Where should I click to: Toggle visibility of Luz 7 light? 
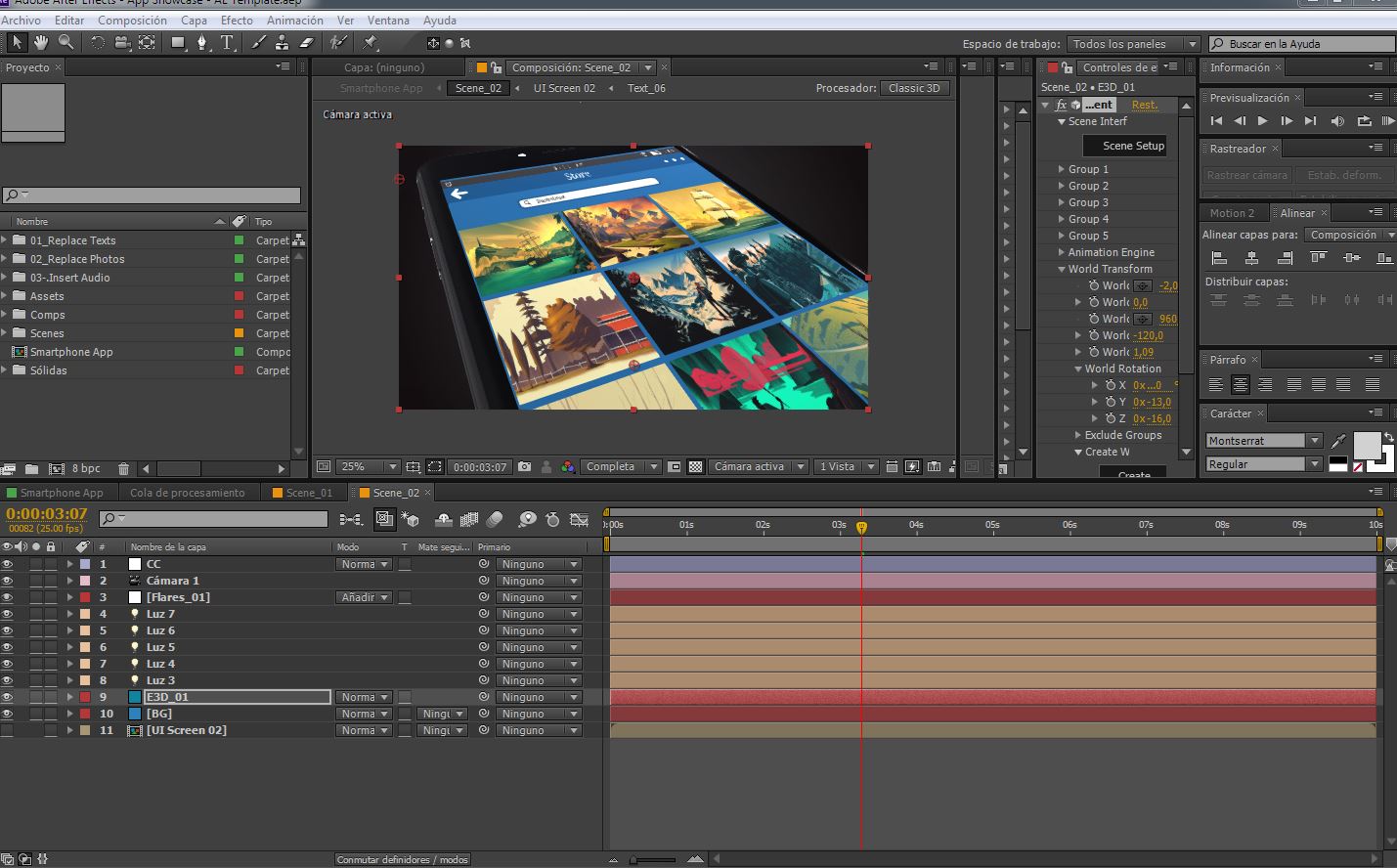[x=8, y=614]
